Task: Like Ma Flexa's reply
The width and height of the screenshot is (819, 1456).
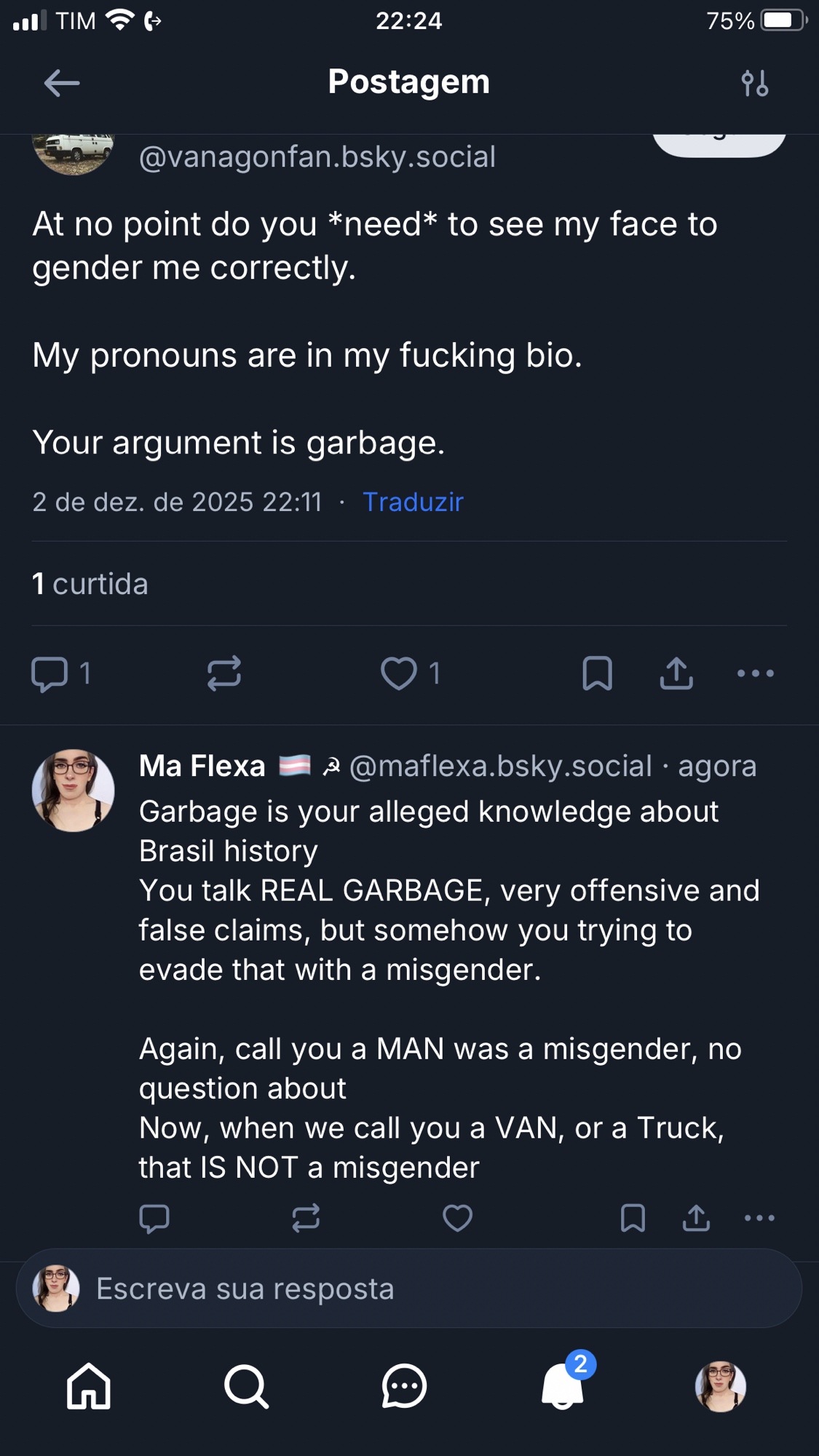Action: pos(457,1218)
